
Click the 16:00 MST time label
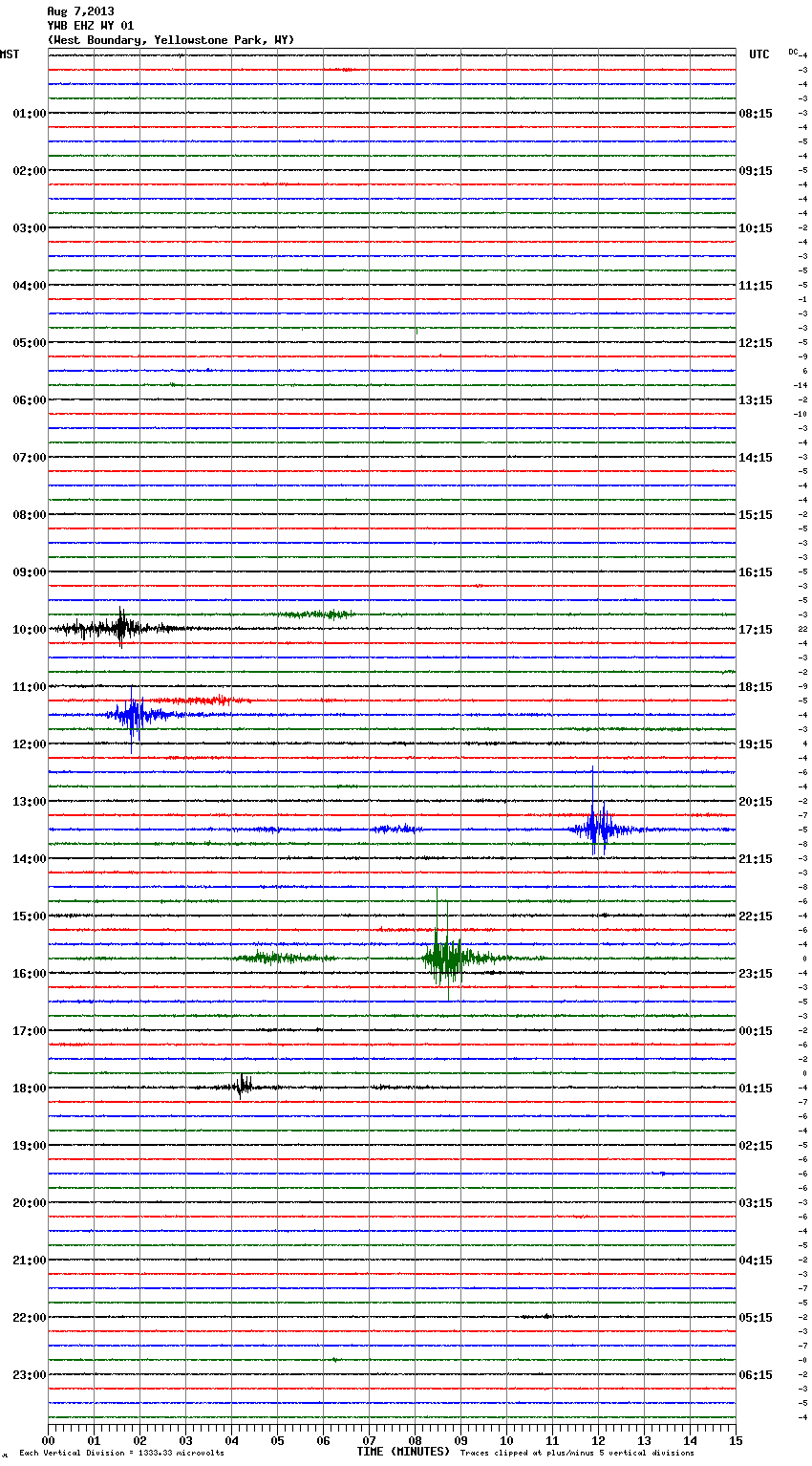click(x=30, y=974)
